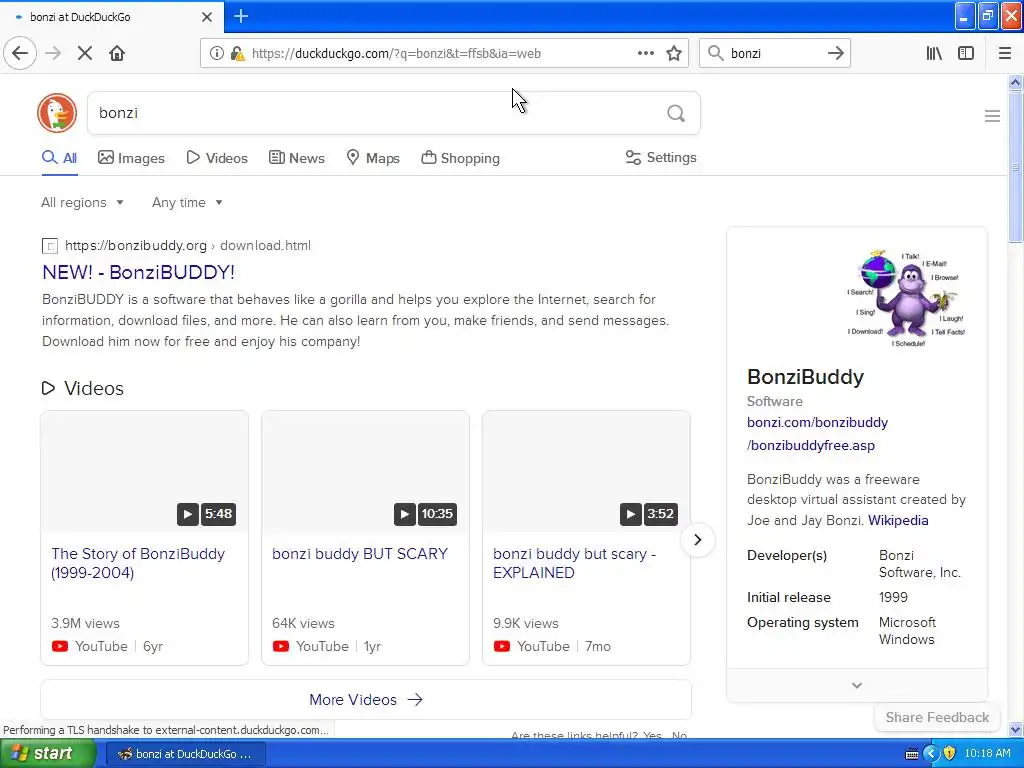Open a new tab with the plus button
Screen dimensions: 1024x768
(241, 16)
